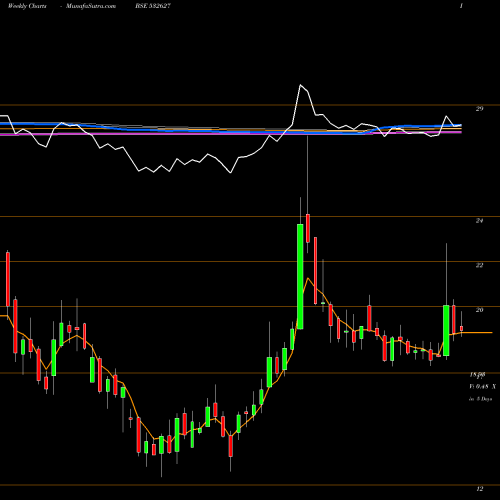Click the 'BSE 532627' symbol label

153,6
